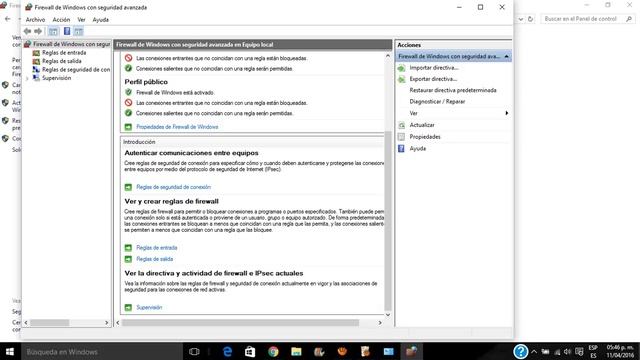Click the Exportar directiva icon
Viewport: 640px width, 360px height.
(x=402, y=80)
